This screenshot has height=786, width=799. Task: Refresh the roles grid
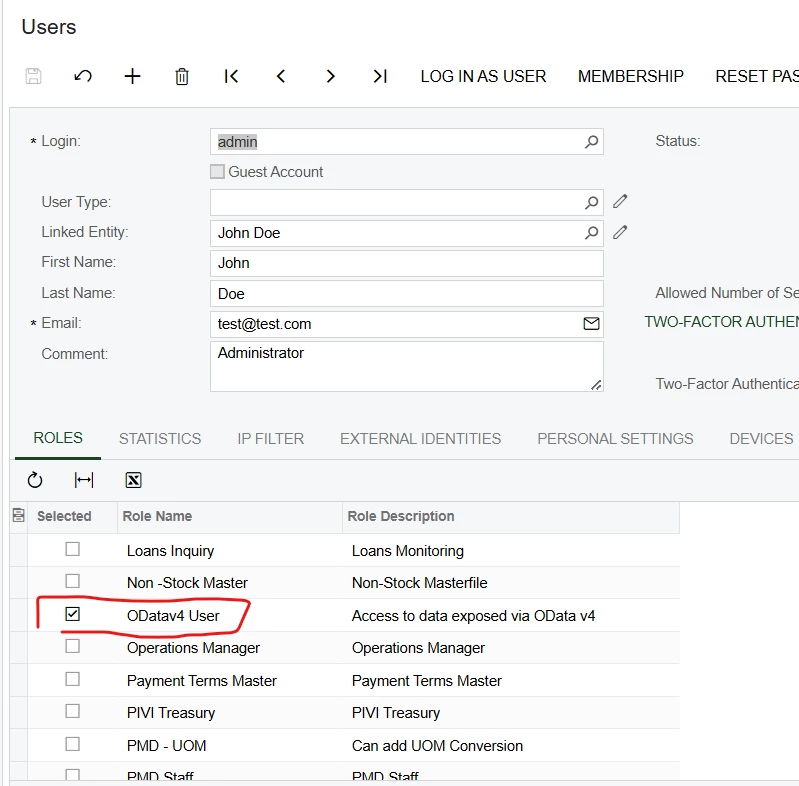click(x=35, y=480)
